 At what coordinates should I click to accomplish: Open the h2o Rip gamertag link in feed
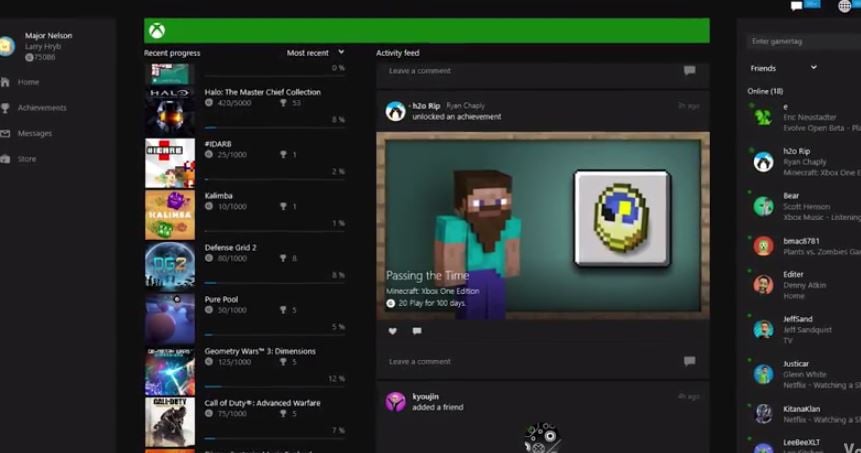click(426, 105)
